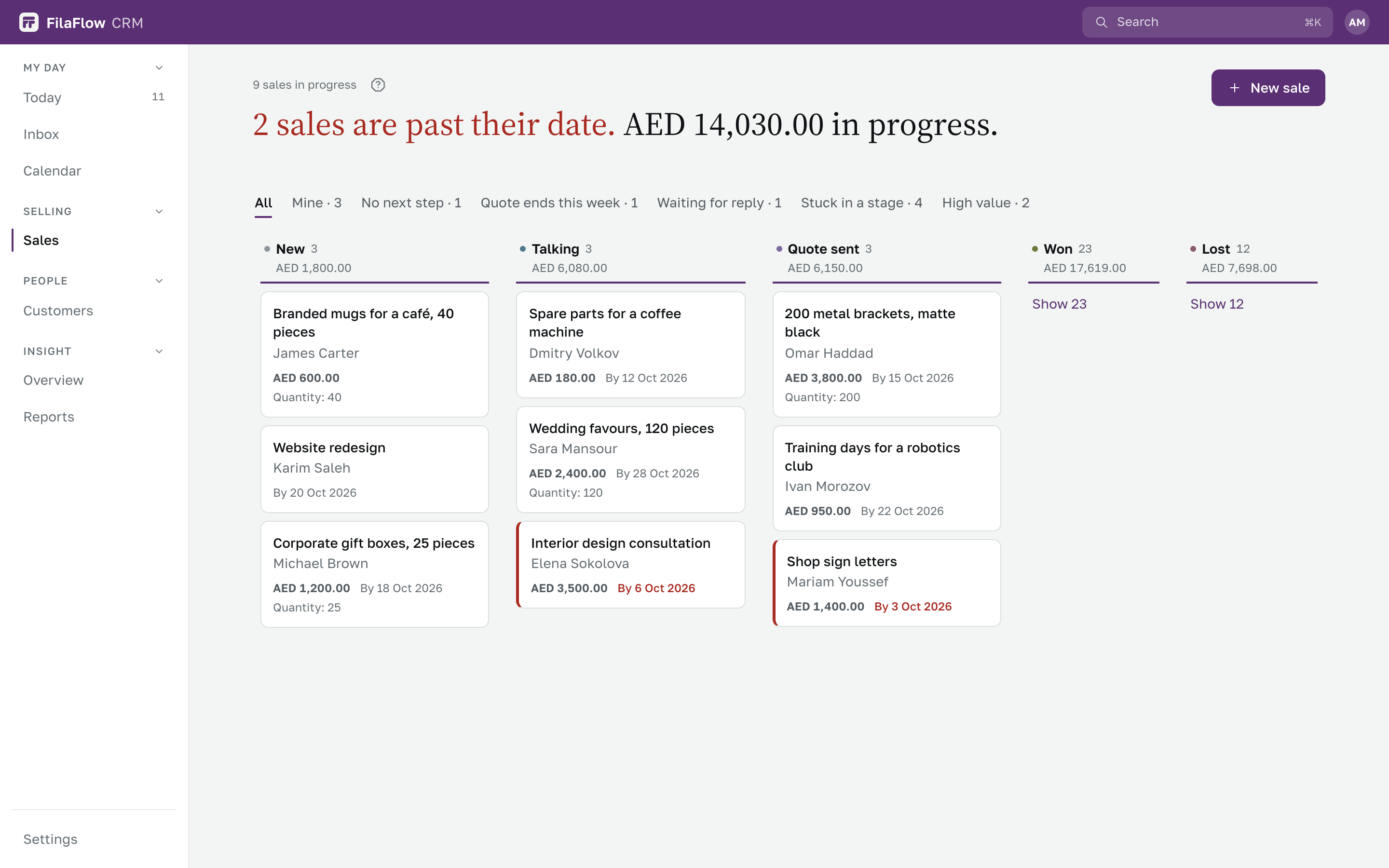
Task: Open the AM user avatar
Action: pos(1356,22)
